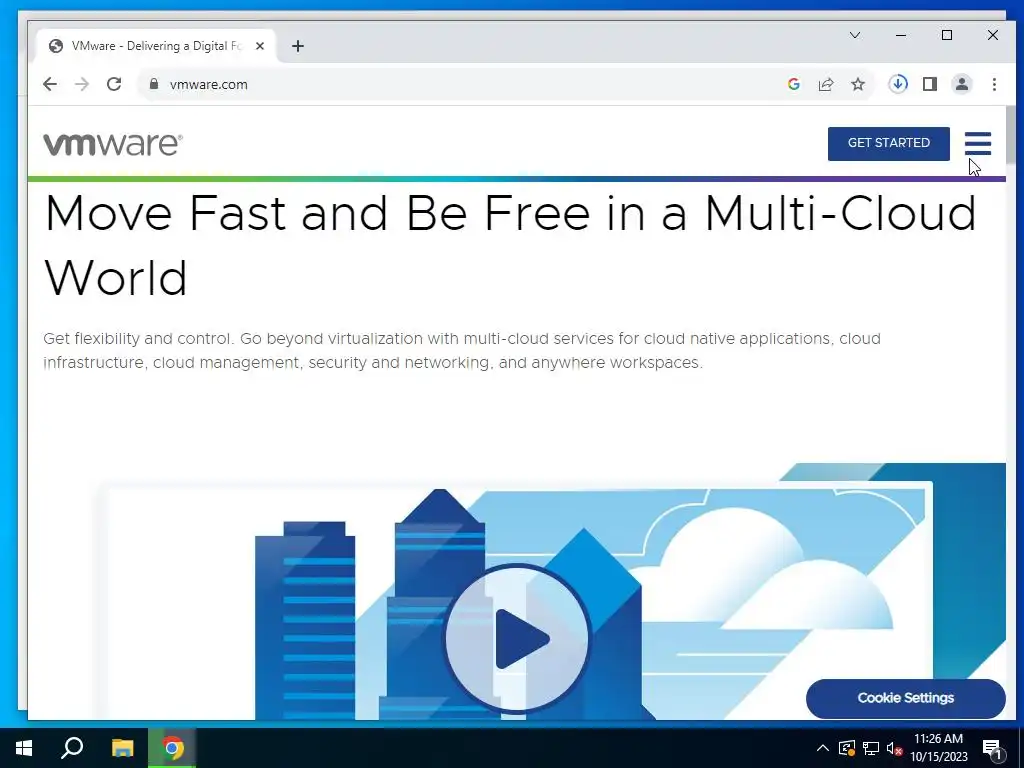Share this page via share icon

click(x=825, y=84)
